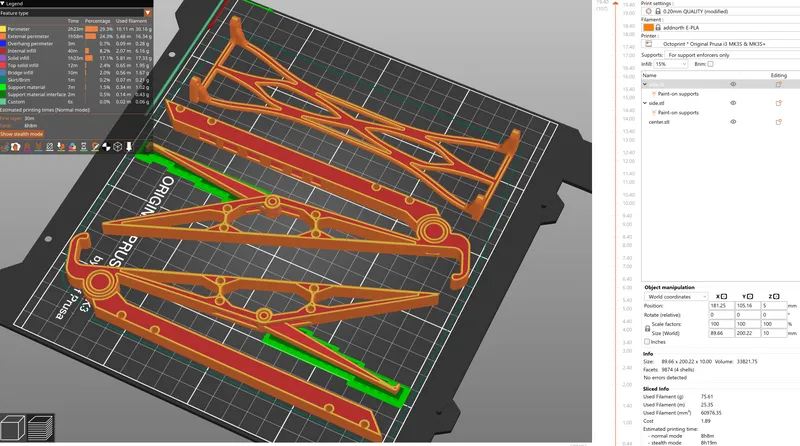Open the Printer preset dropdown

pyautogui.click(x=720, y=44)
